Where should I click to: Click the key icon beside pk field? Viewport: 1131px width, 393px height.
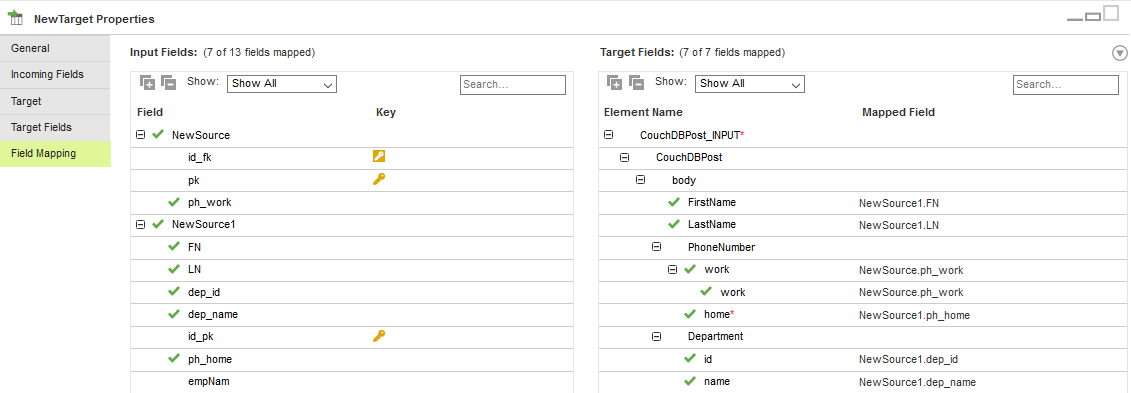click(379, 179)
